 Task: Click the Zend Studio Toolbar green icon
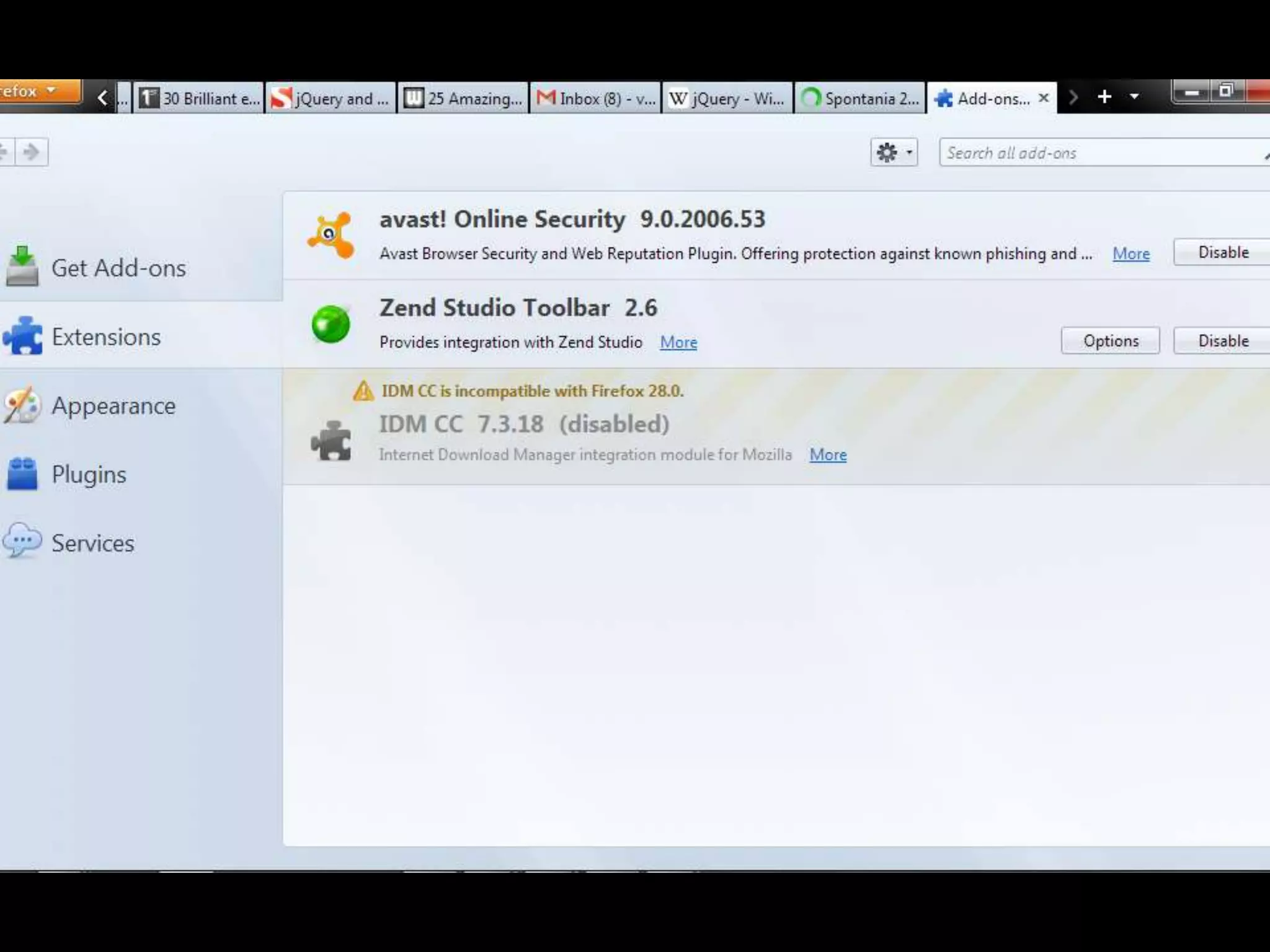click(331, 324)
